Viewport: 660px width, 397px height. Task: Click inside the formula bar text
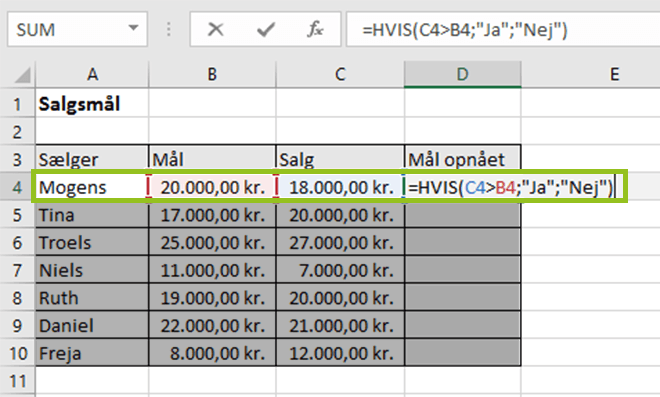pyautogui.click(x=465, y=30)
